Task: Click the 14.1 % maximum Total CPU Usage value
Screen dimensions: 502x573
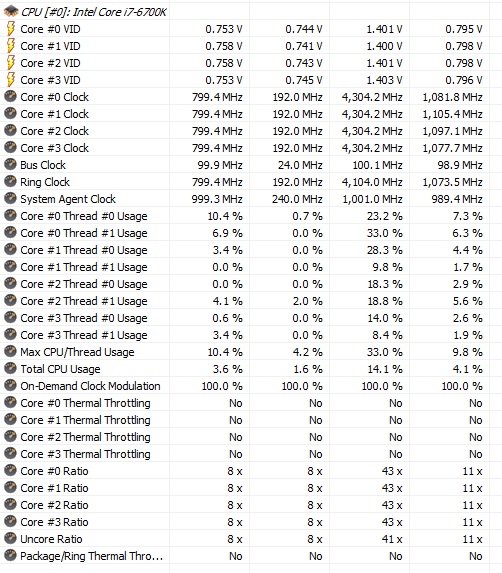Action: (385, 369)
